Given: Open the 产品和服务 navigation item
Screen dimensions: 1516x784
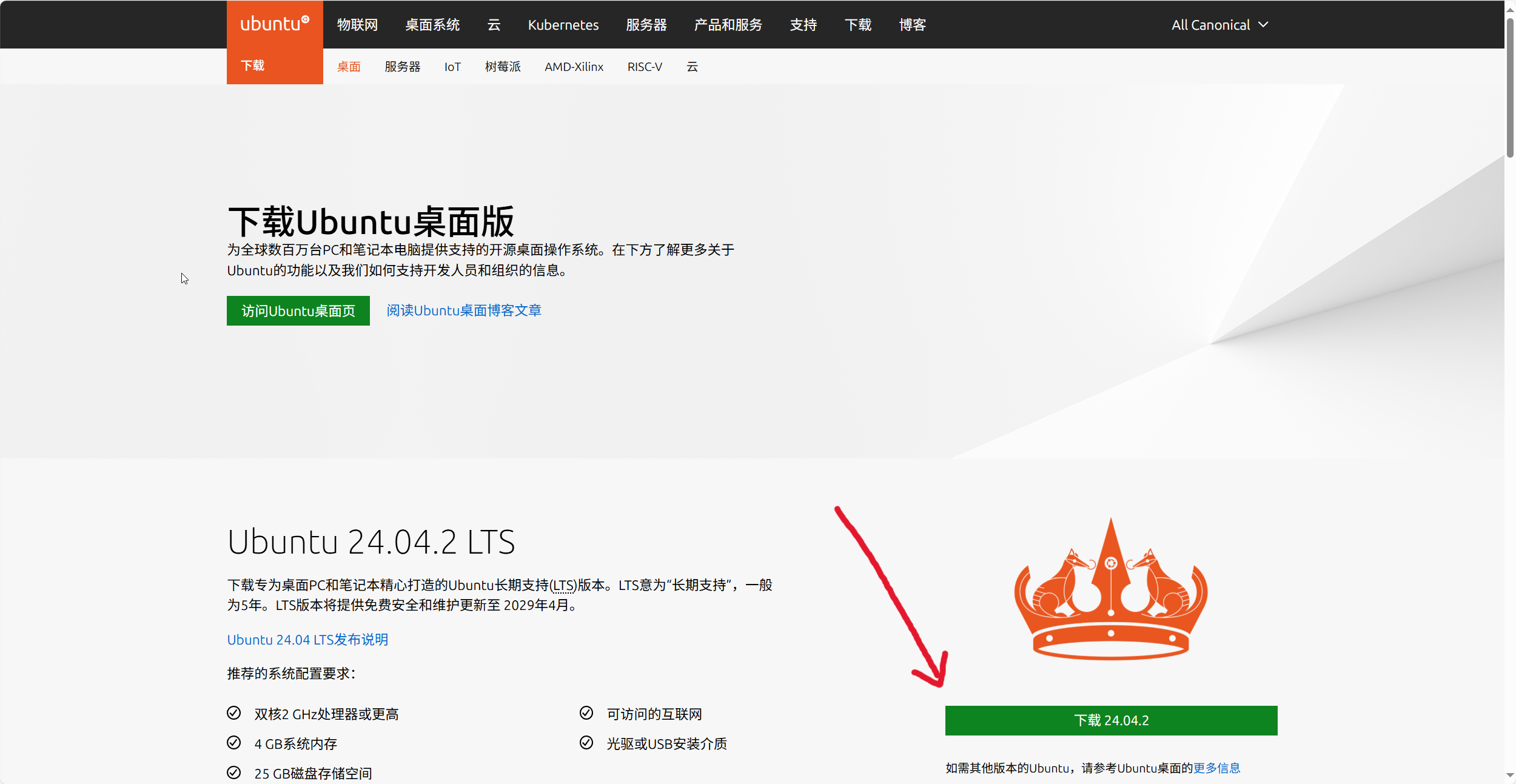Looking at the screenshot, I should click(728, 25).
